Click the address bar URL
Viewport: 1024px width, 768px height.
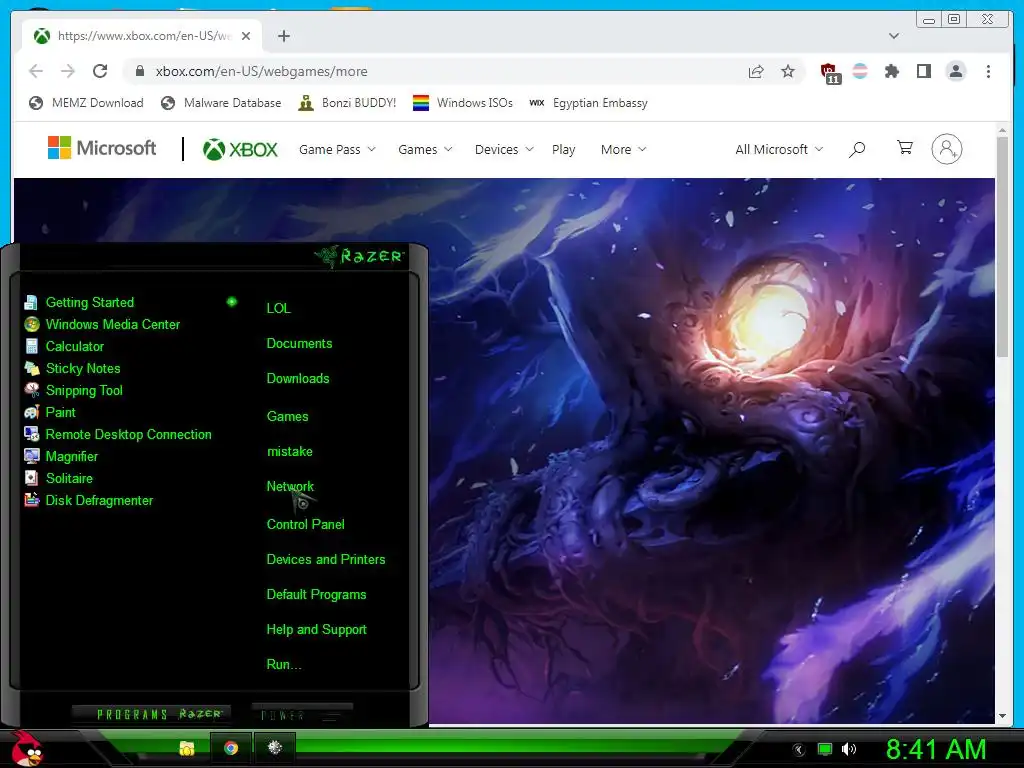(261, 71)
